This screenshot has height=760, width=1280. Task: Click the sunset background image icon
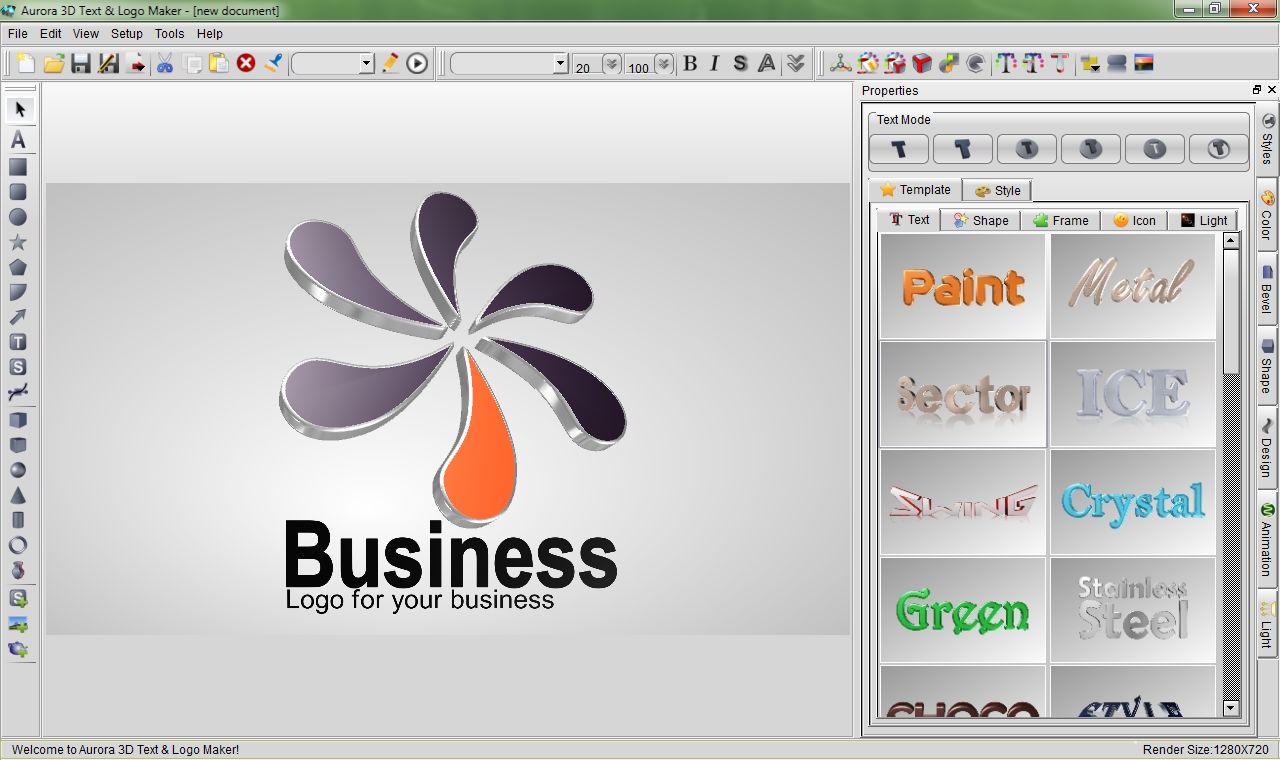coord(1144,64)
